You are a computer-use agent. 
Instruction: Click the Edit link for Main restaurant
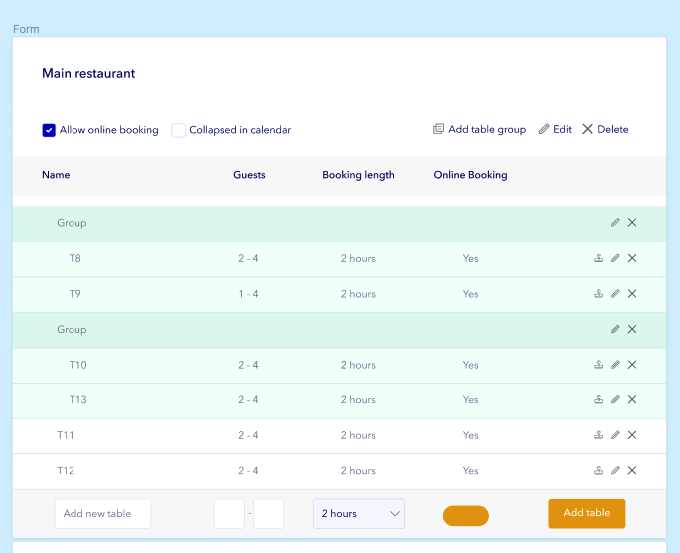(556, 129)
